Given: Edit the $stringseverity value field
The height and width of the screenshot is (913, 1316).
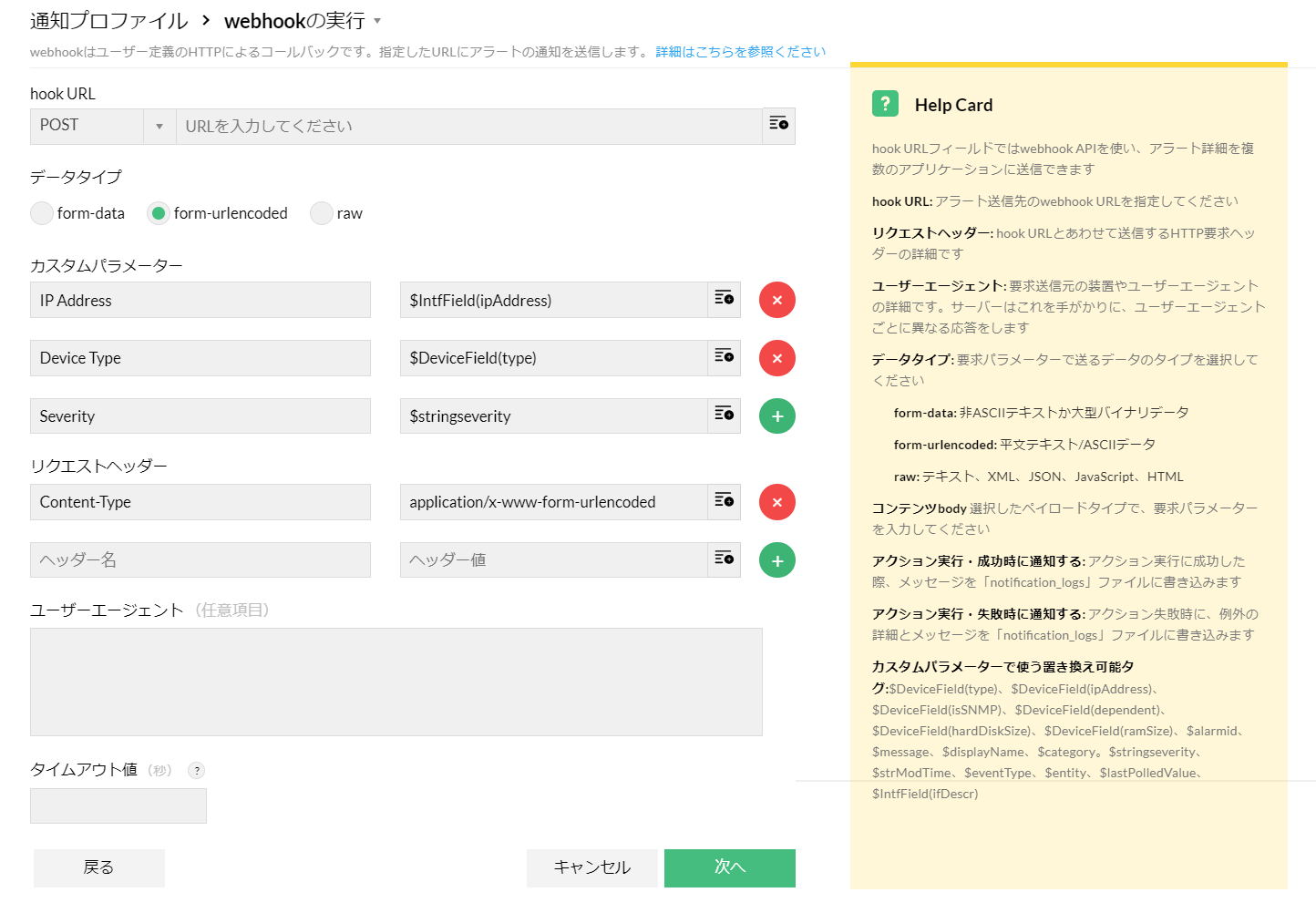Looking at the screenshot, I should [x=554, y=416].
